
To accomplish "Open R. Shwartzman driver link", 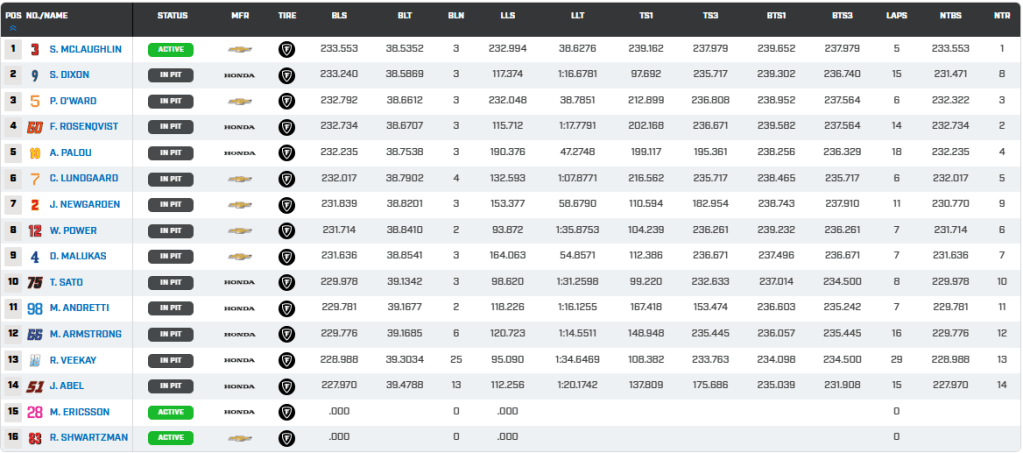I will pyautogui.click(x=89, y=437).
